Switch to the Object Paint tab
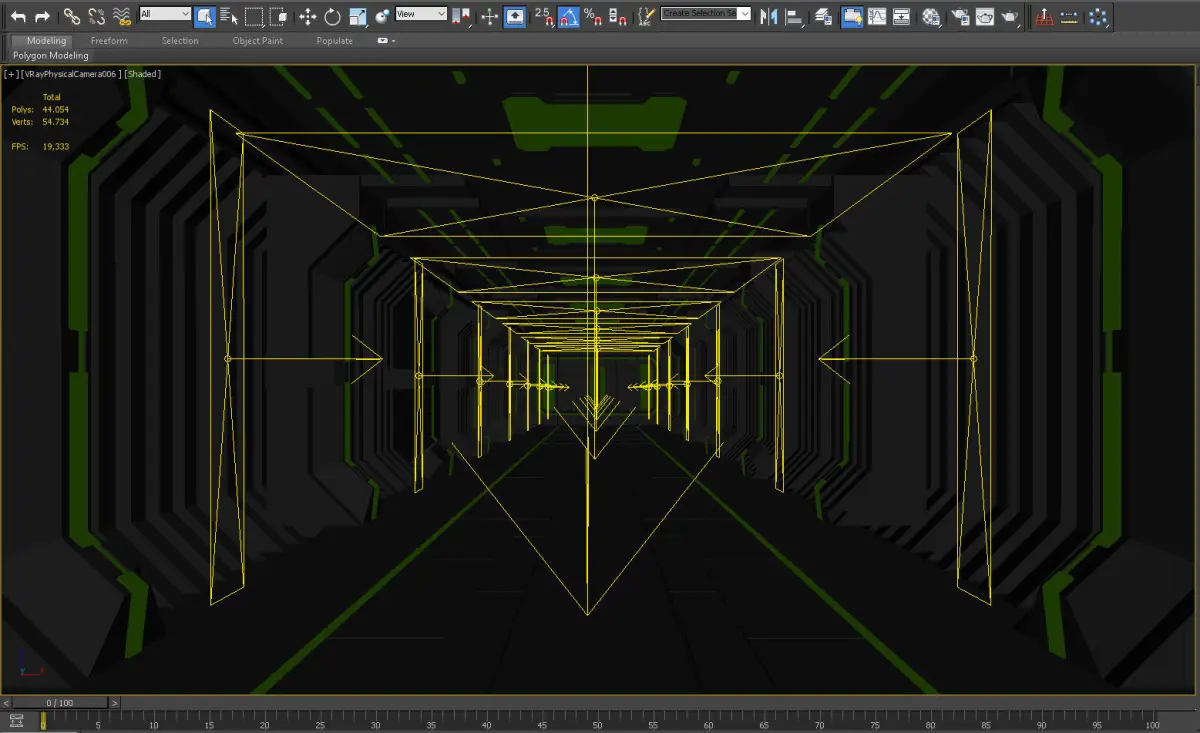1200x733 pixels. point(258,41)
